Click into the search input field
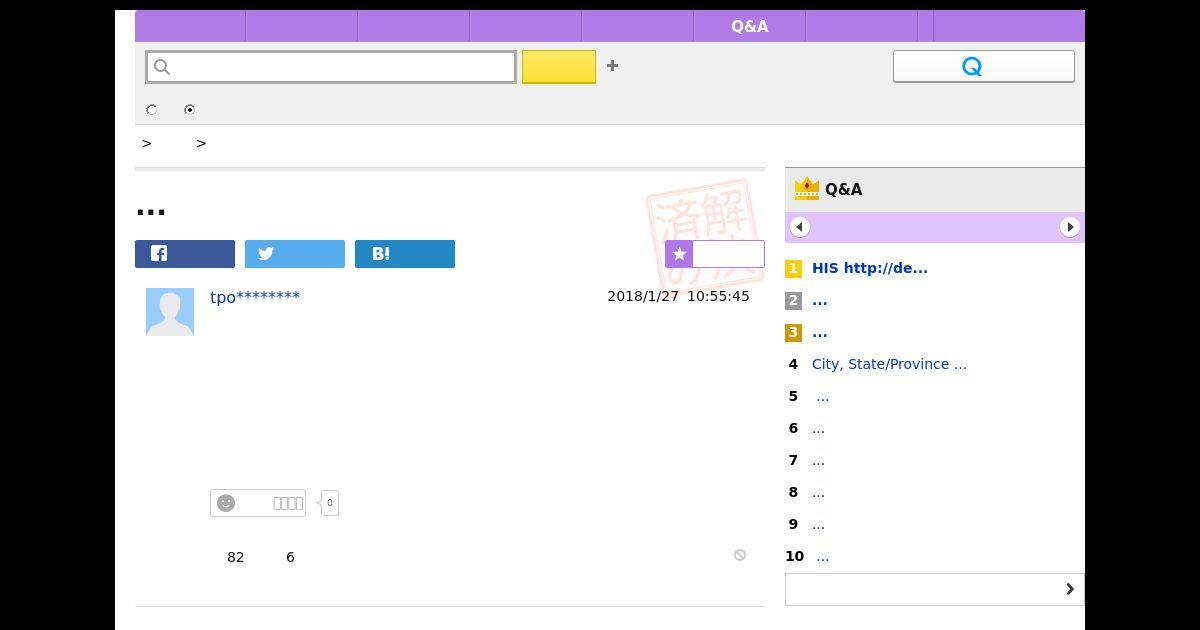This screenshot has width=1200, height=630. click(331, 67)
